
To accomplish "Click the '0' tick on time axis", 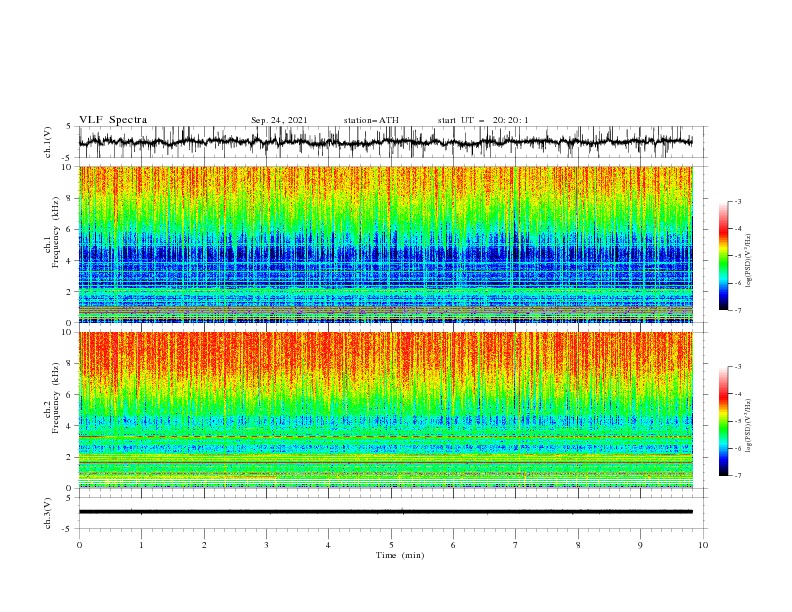I will tap(79, 545).
